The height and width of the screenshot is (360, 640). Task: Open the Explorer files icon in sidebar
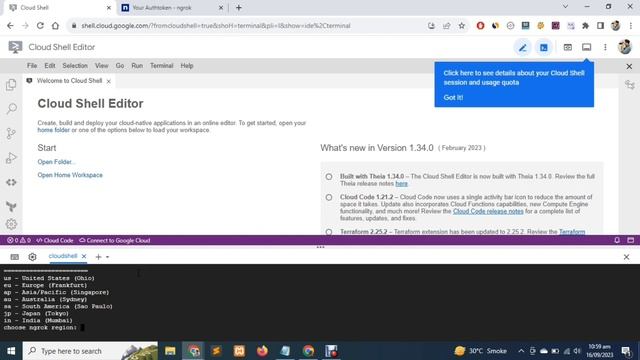(x=11, y=85)
